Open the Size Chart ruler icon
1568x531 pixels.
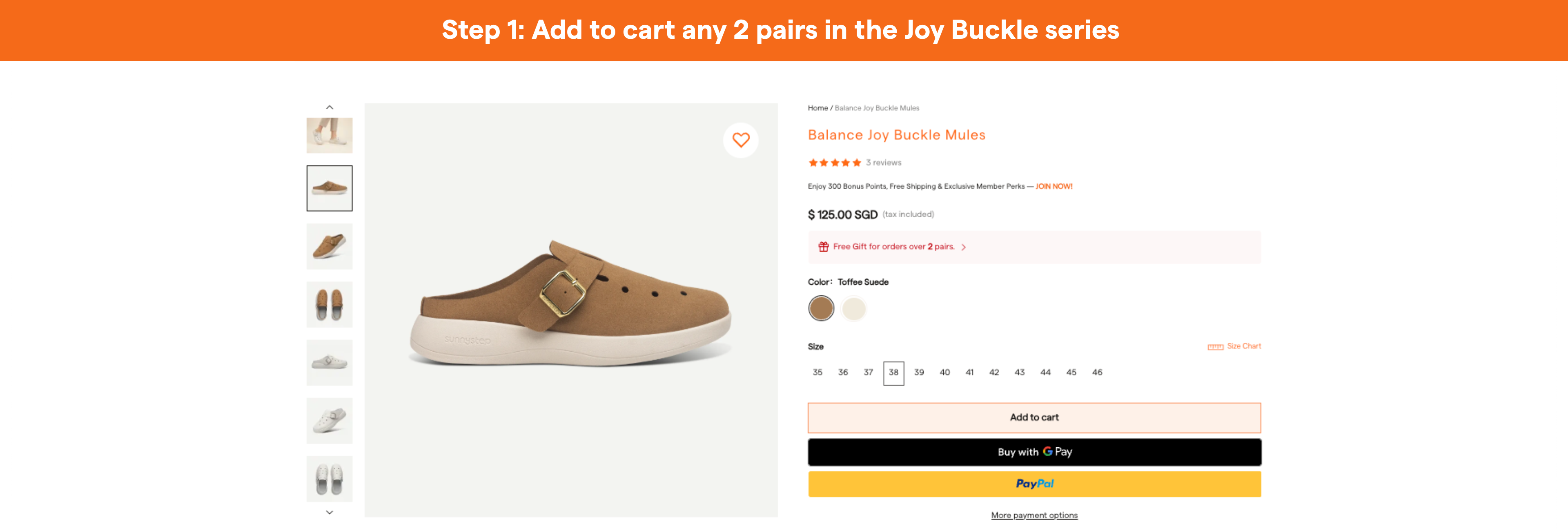[1215, 346]
